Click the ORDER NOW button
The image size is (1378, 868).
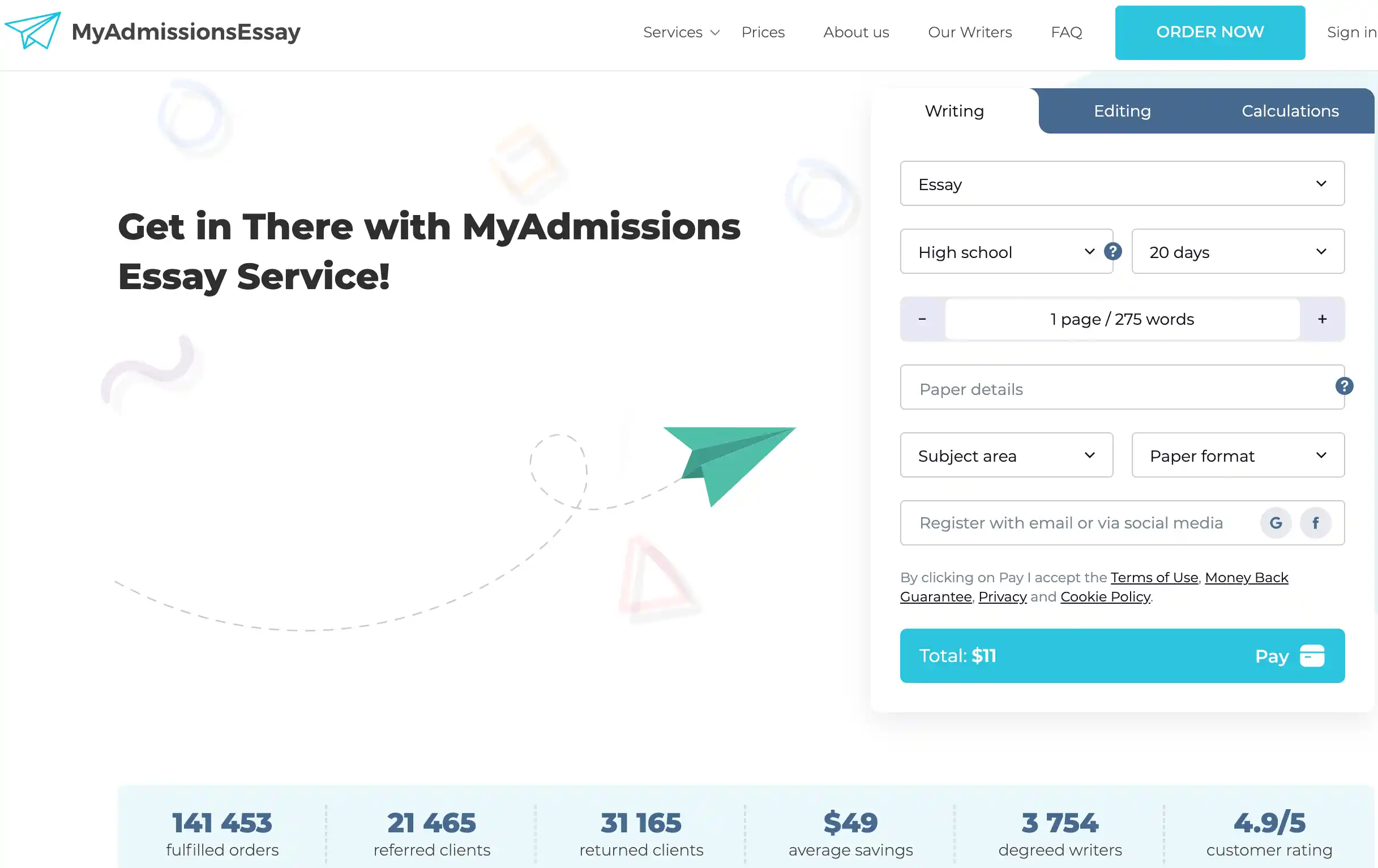click(x=1210, y=33)
